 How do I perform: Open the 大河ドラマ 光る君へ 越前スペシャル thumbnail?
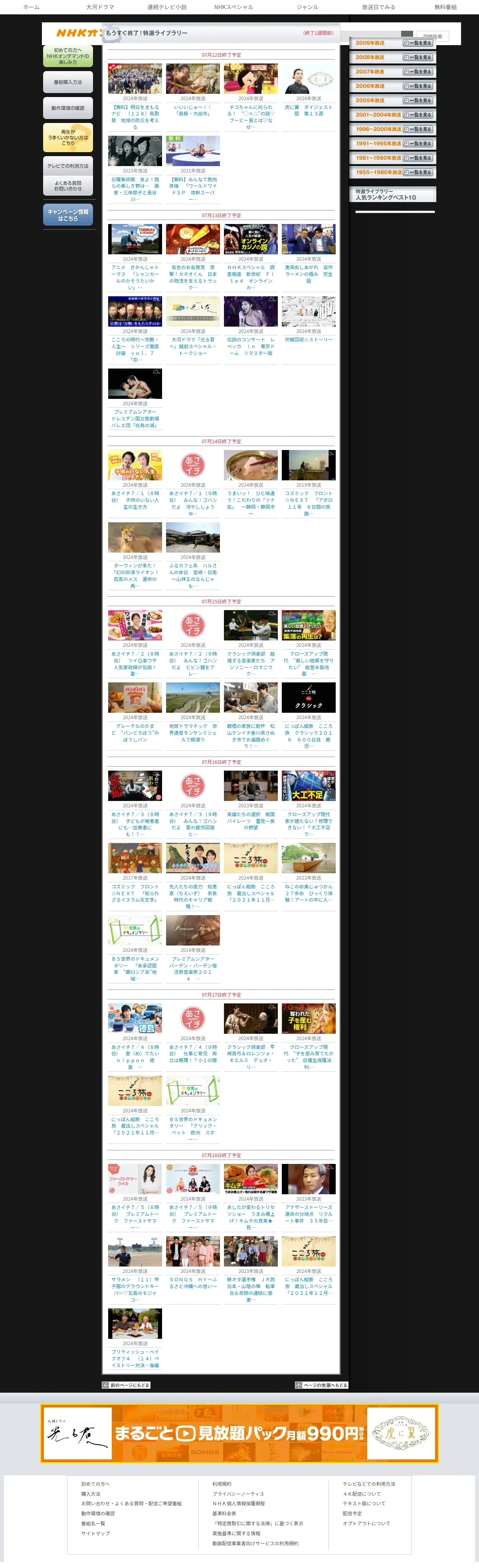coord(193,312)
